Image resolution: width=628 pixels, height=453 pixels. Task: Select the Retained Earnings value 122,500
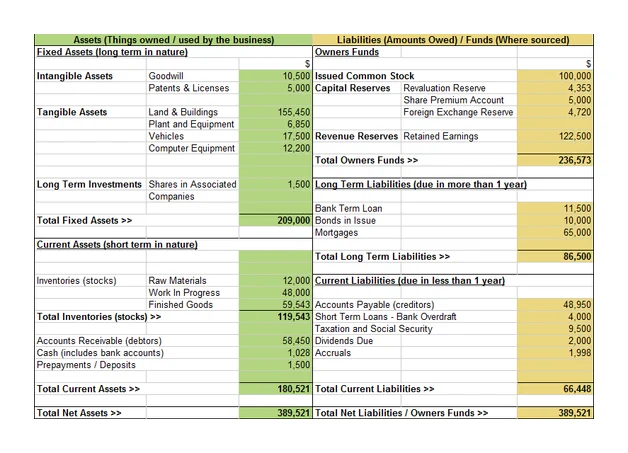[x=575, y=136]
